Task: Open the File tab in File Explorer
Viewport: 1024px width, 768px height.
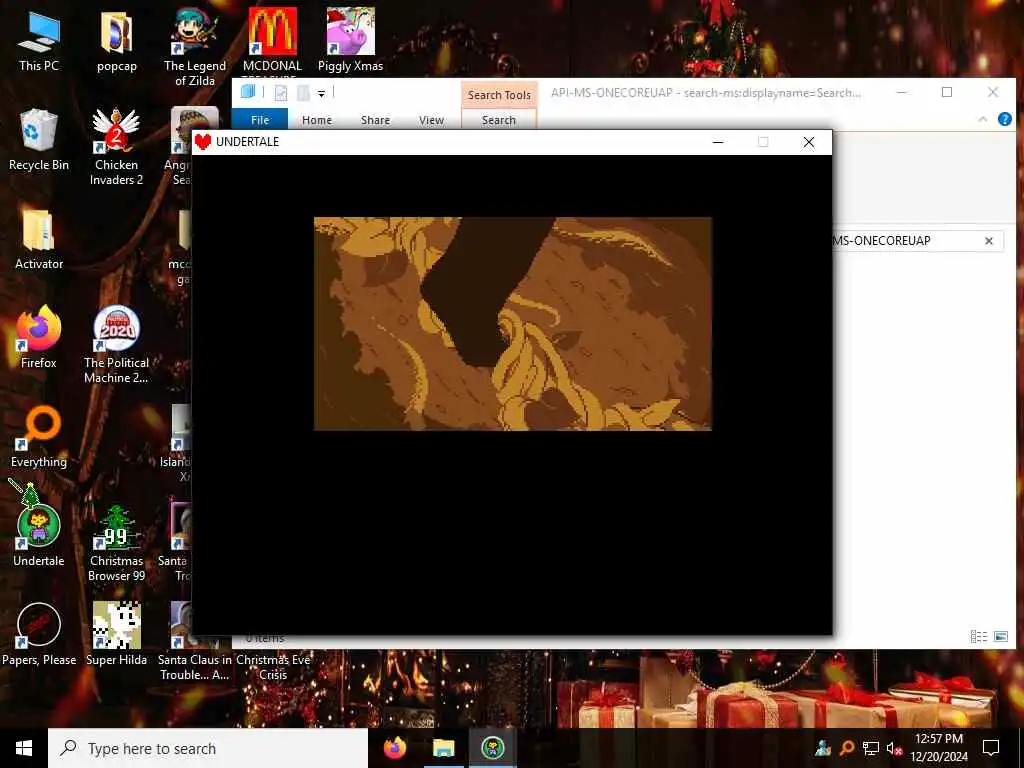Action: 260,120
